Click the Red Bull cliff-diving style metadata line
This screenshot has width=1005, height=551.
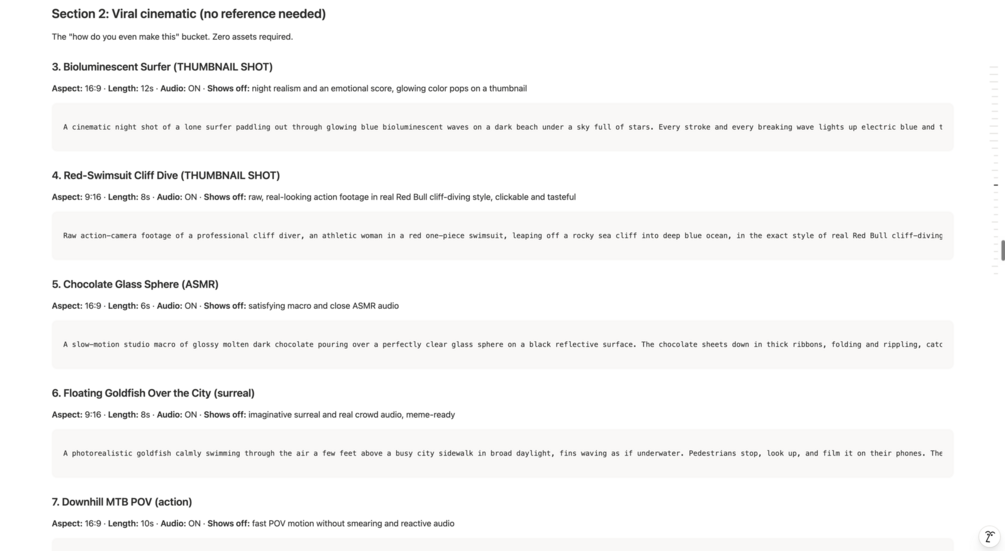pos(313,197)
